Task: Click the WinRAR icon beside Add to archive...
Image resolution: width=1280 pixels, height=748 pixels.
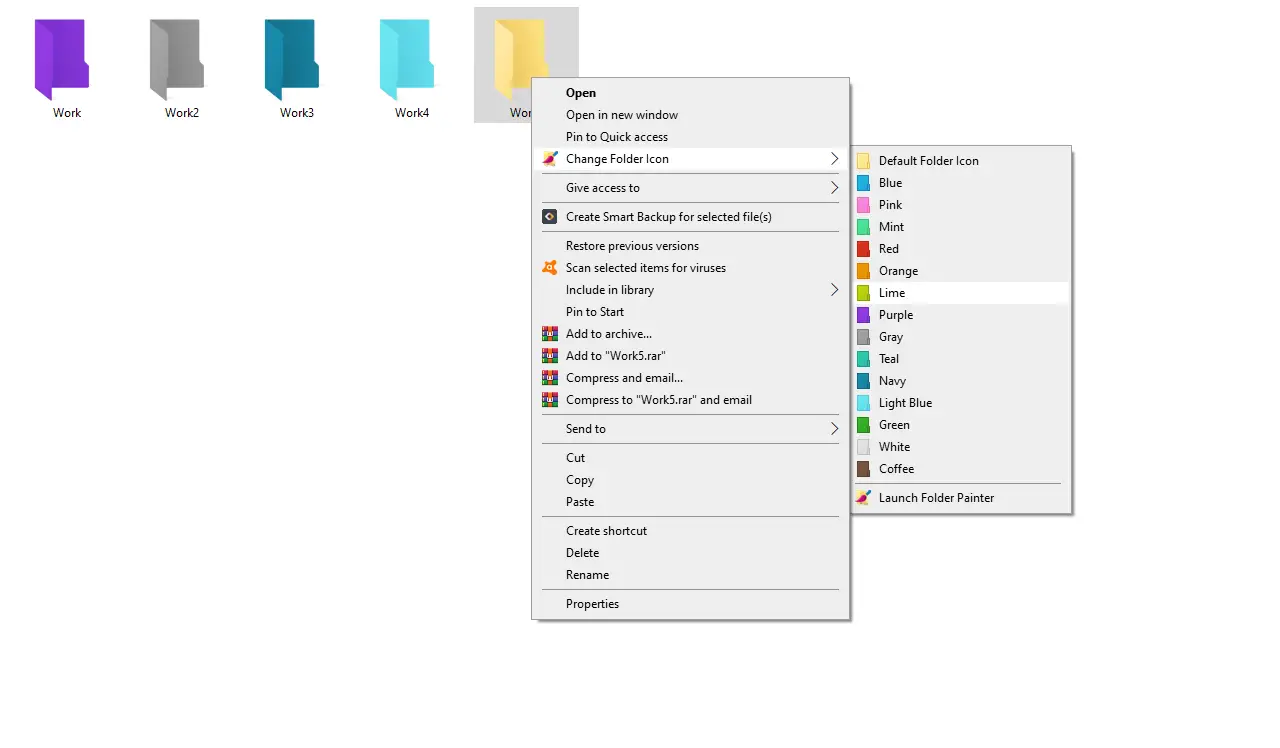Action: [549, 334]
